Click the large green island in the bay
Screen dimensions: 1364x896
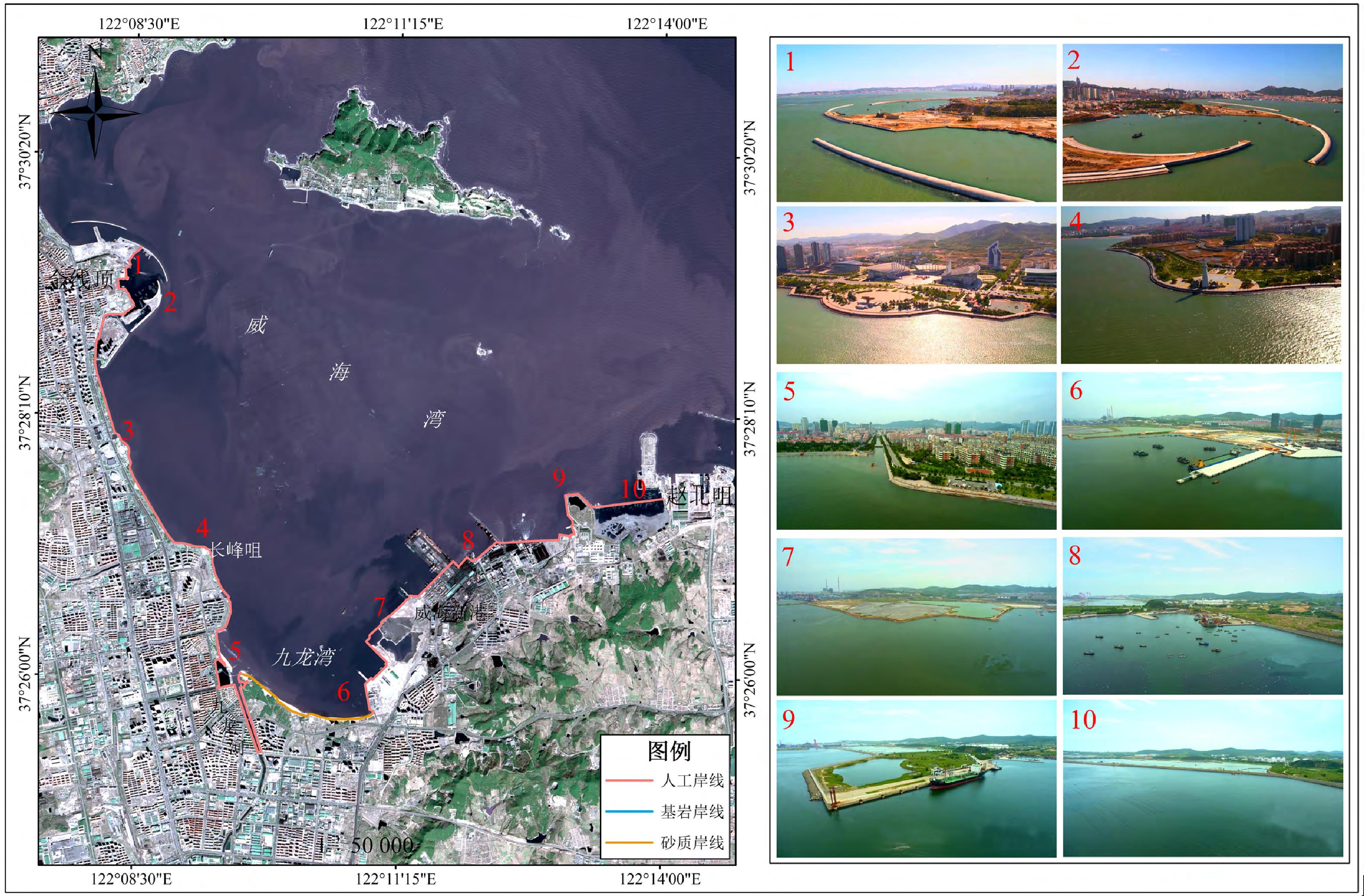[396, 160]
